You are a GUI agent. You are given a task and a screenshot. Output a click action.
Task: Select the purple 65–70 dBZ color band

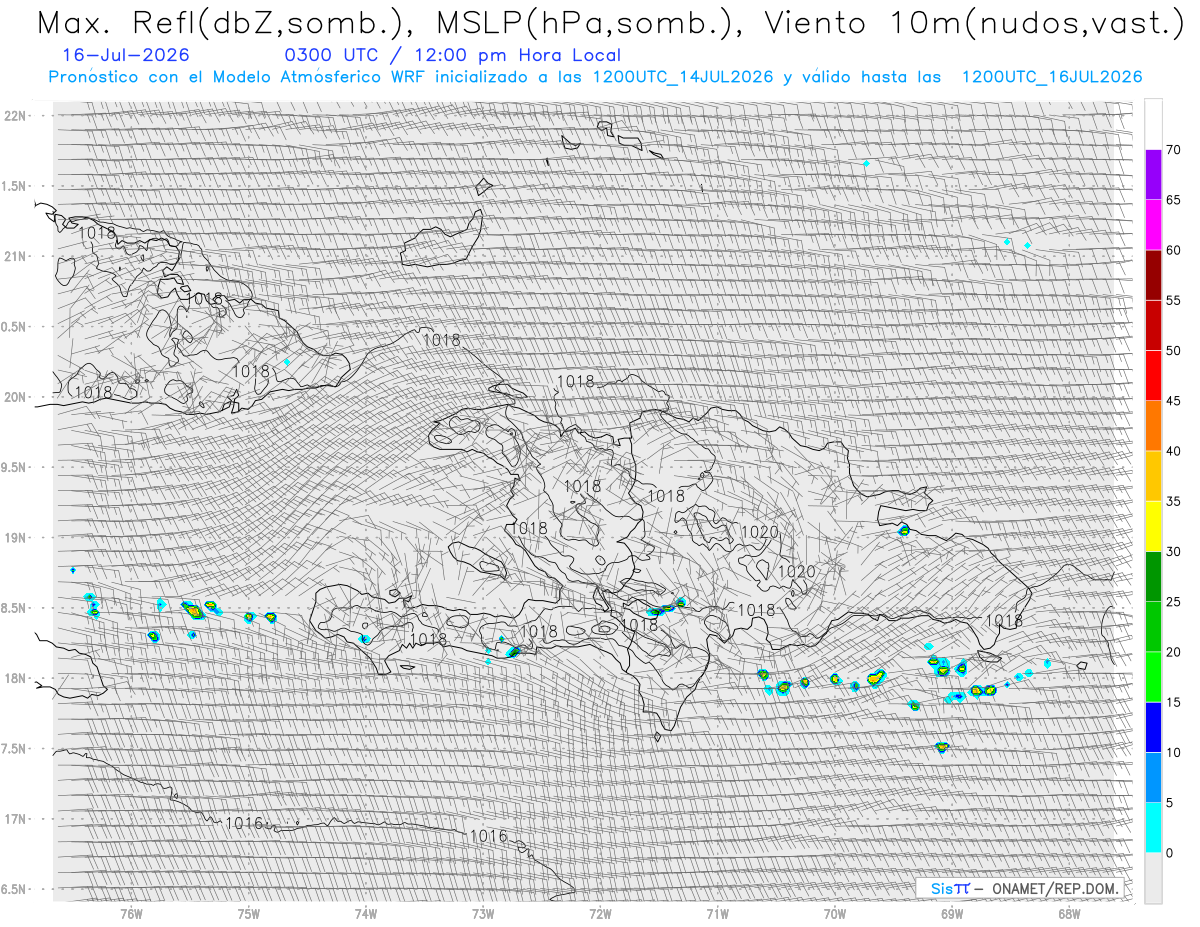(x=1153, y=175)
